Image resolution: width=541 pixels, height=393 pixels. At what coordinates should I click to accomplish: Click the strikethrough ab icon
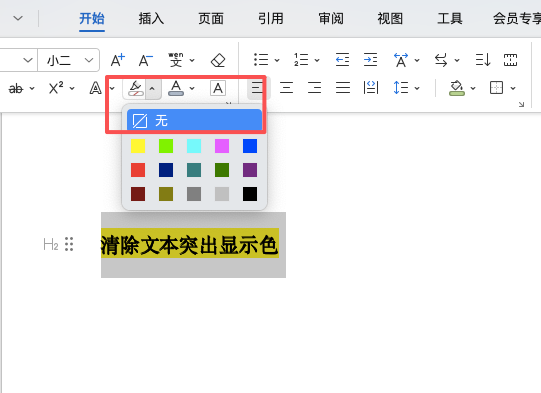[x=16, y=89]
